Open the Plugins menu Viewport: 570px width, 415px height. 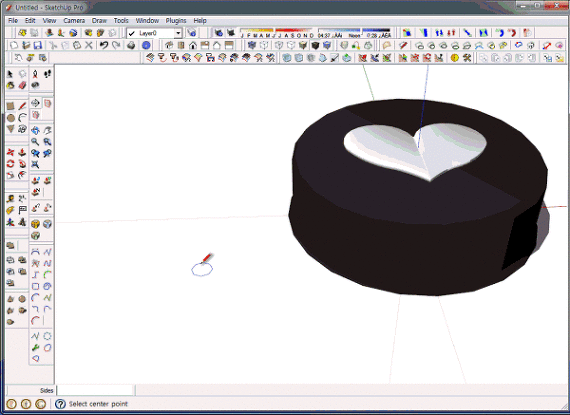pyautogui.click(x=176, y=21)
